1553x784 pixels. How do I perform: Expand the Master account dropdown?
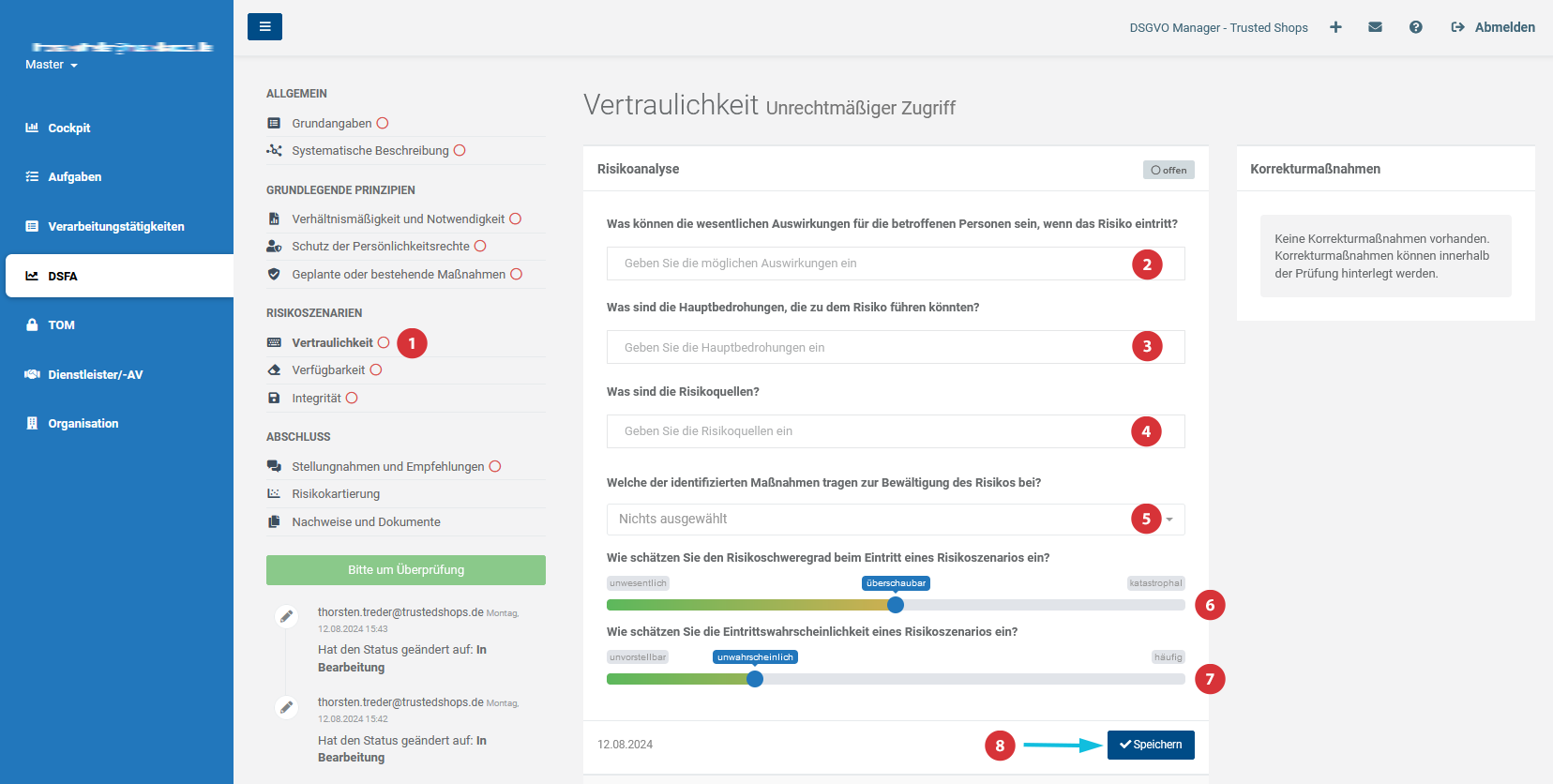(x=52, y=65)
